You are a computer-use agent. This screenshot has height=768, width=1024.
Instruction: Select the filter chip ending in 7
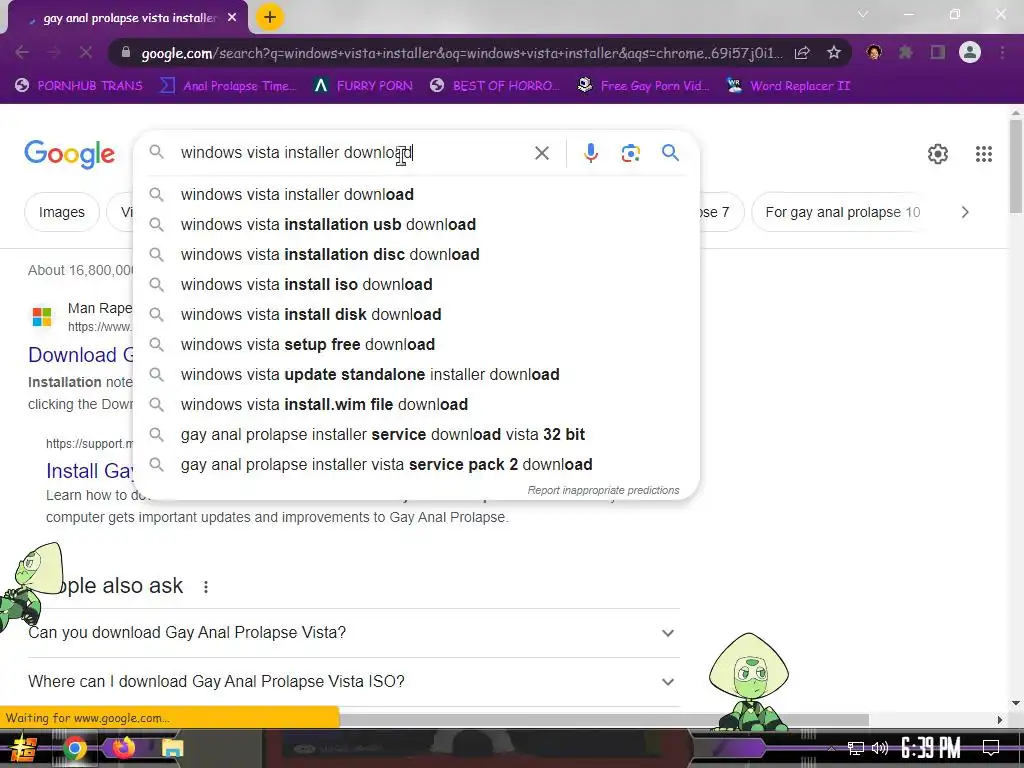tap(721, 212)
